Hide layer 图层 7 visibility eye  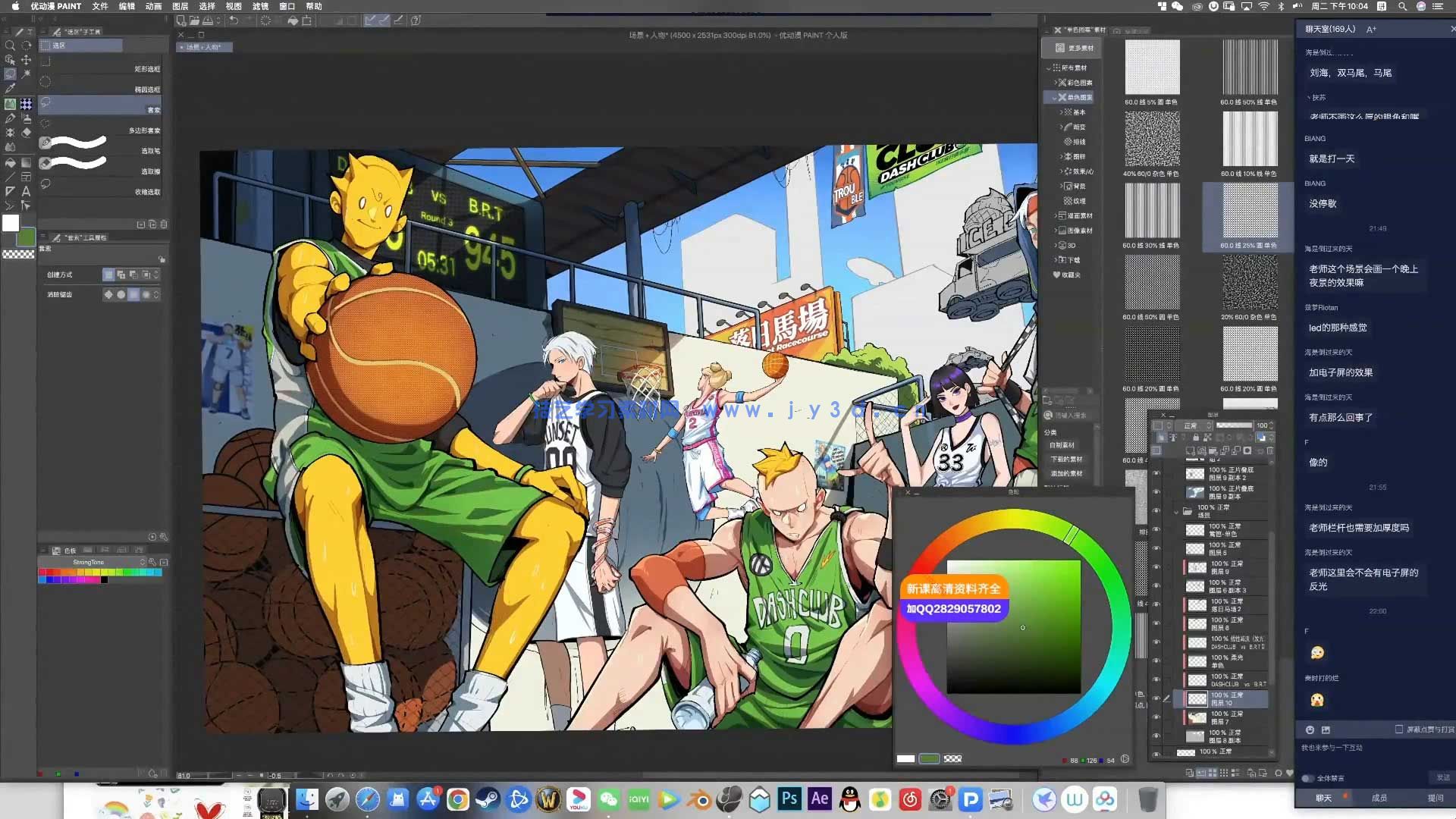coord(1156,717)
